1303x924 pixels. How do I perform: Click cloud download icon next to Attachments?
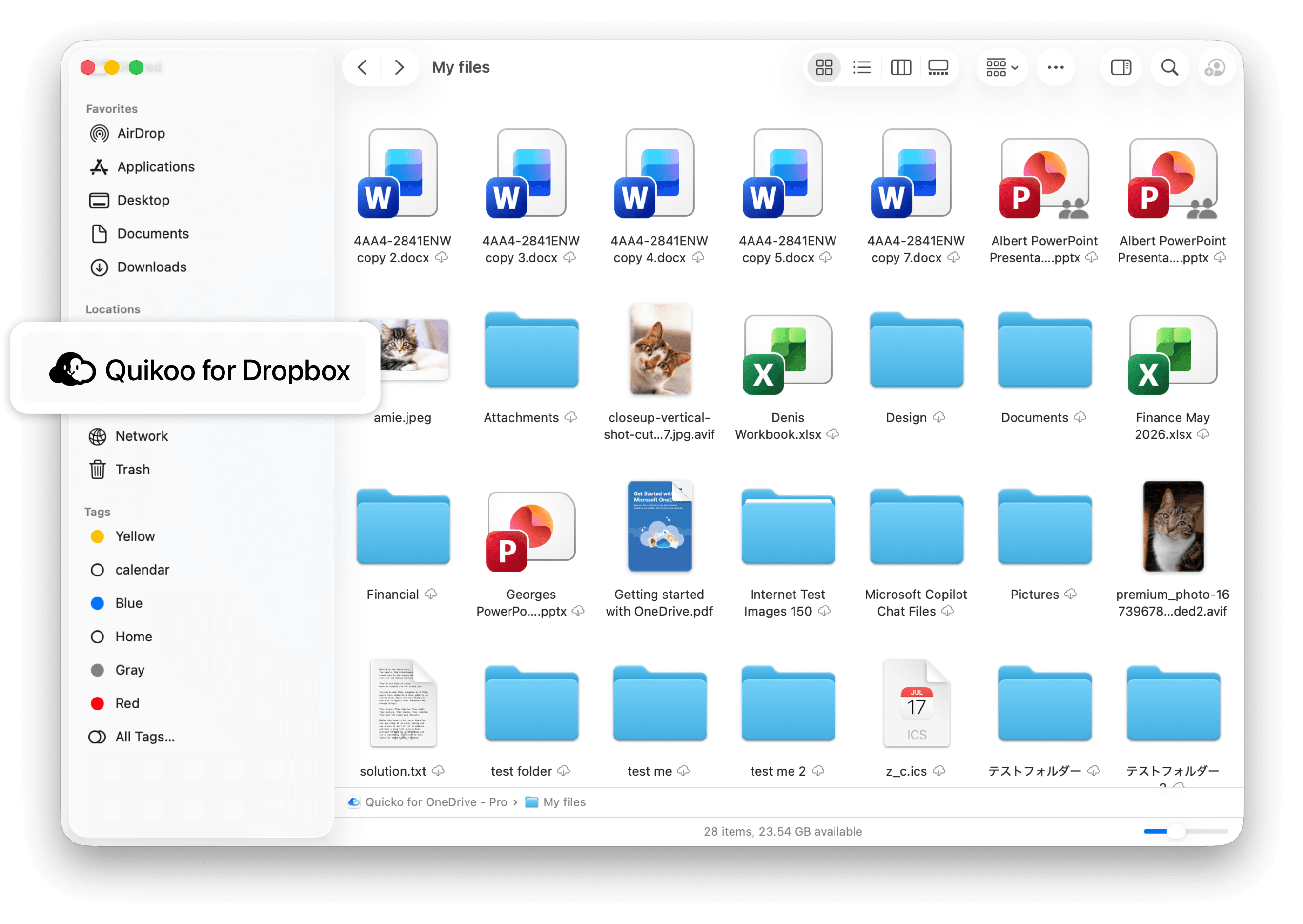click(x=571, y=418)
